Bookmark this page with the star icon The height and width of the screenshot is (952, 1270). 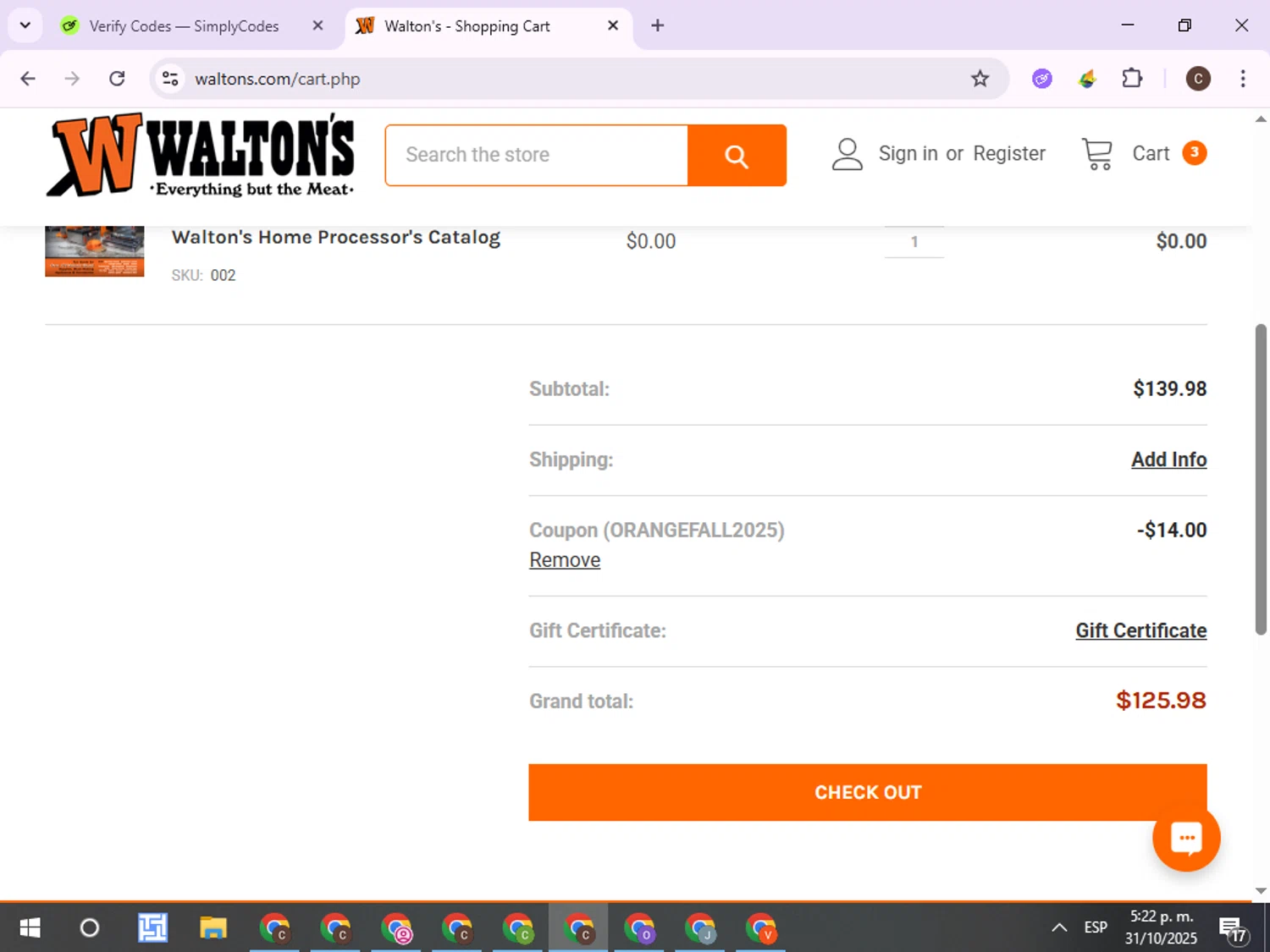click(980, 79)
